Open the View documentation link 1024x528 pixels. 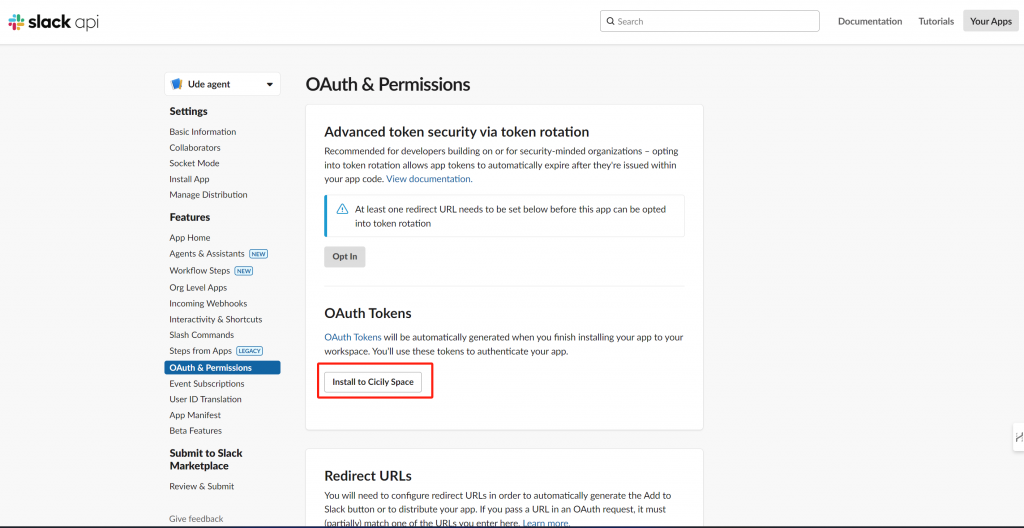coord(429,178)
